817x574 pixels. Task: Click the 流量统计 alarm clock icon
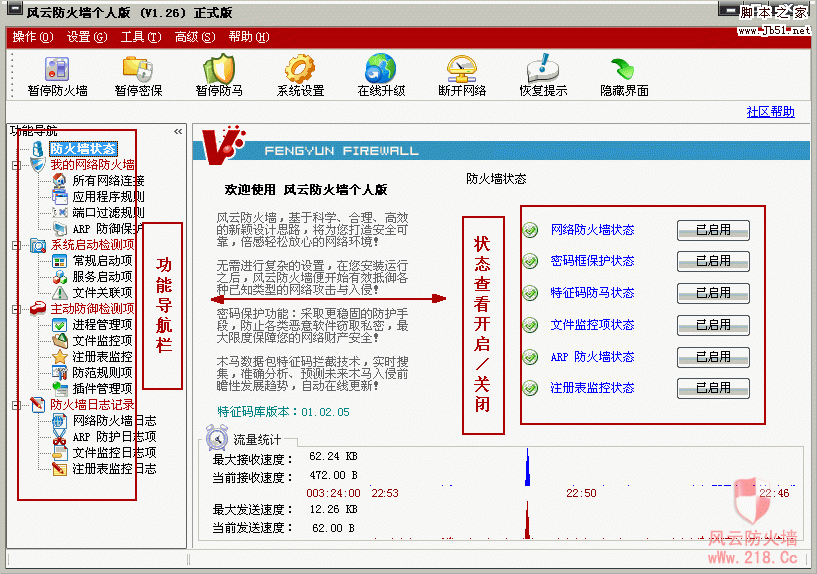217,438
